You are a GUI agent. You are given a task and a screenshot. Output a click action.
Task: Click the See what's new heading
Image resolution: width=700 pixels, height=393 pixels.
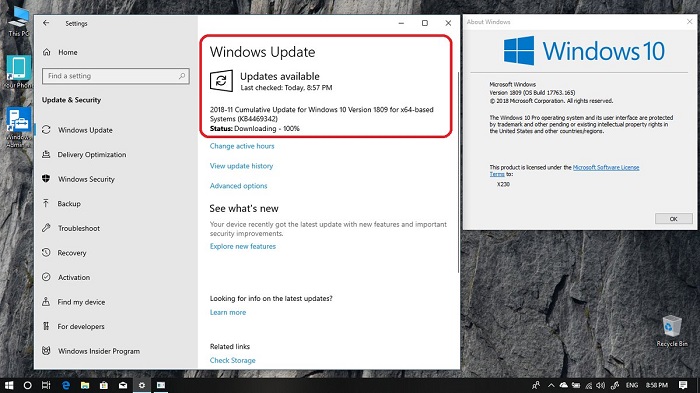coord(244,209)
